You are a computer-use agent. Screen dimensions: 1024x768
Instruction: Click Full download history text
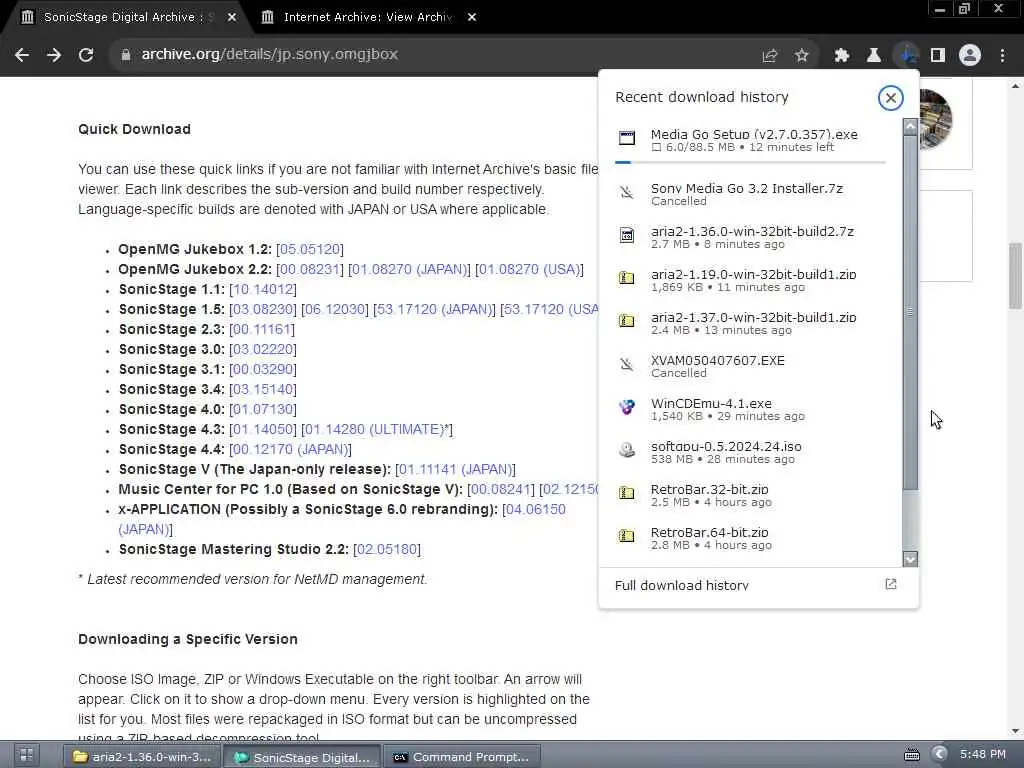click(681, 585)
